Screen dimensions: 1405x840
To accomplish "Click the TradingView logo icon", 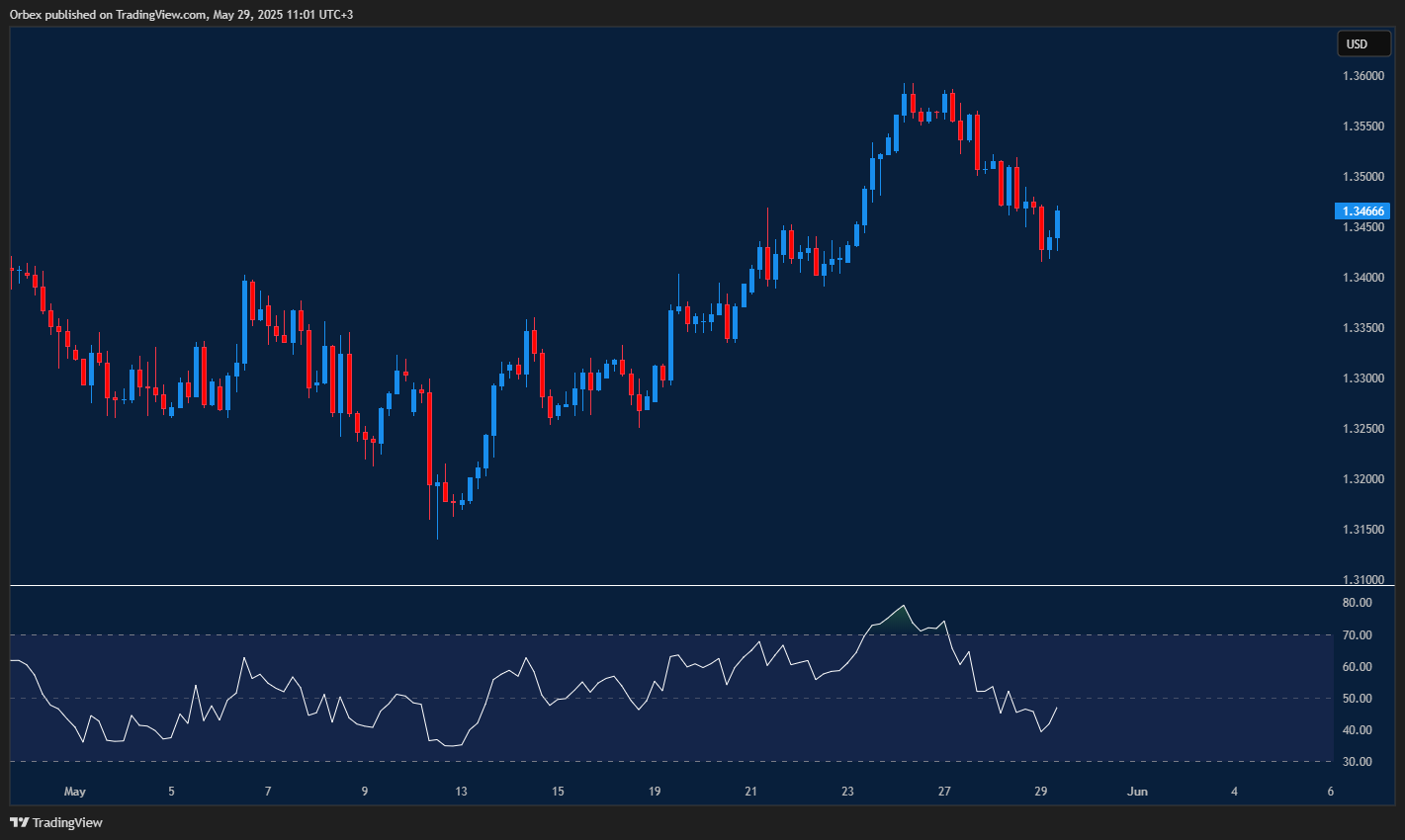I will coord(18,822).
